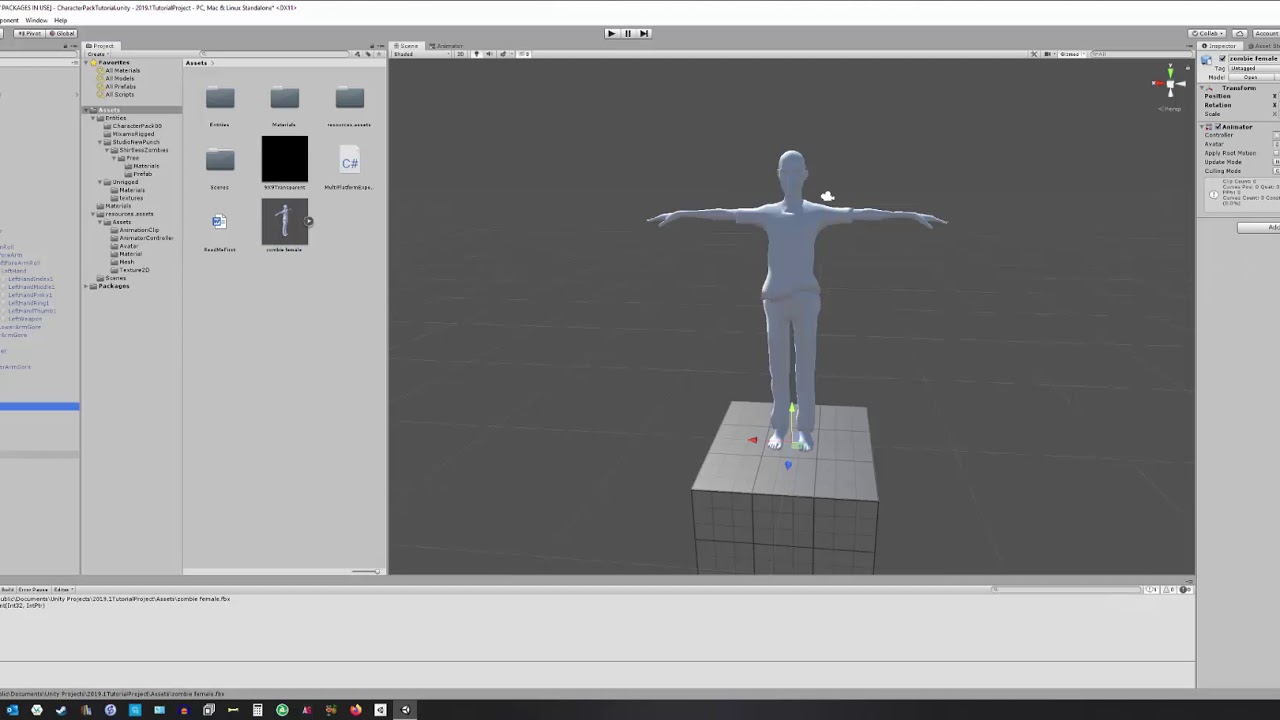Select the 9X9Transparent texture thumbnail
1280x720 pixels.
coord(285,160)
